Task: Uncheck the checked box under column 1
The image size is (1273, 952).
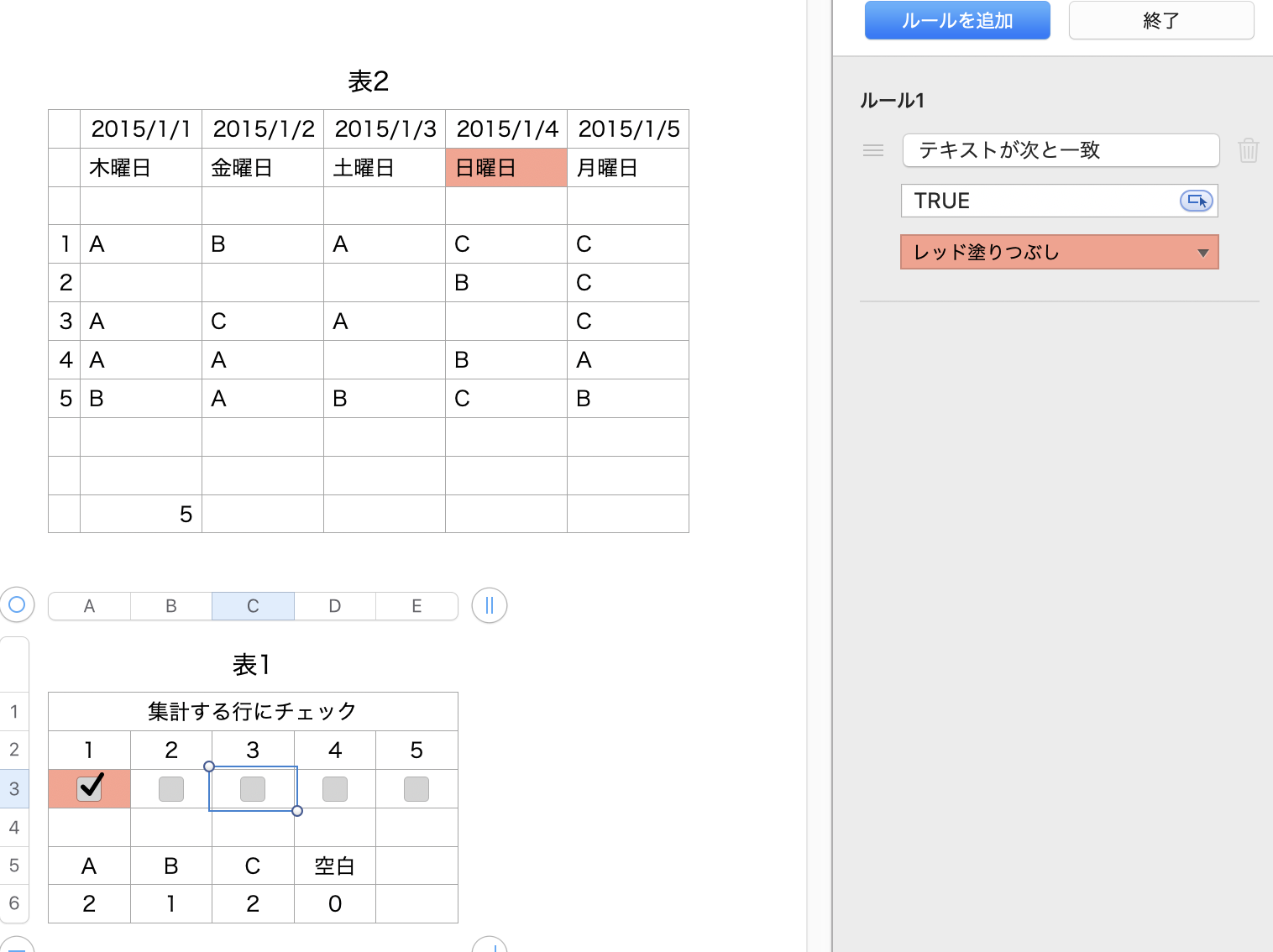Action: [x=89, y=788]
